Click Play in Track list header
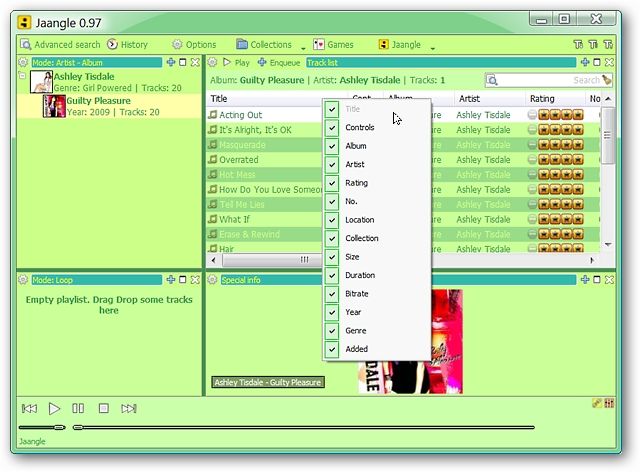 (x=236, y=62)
